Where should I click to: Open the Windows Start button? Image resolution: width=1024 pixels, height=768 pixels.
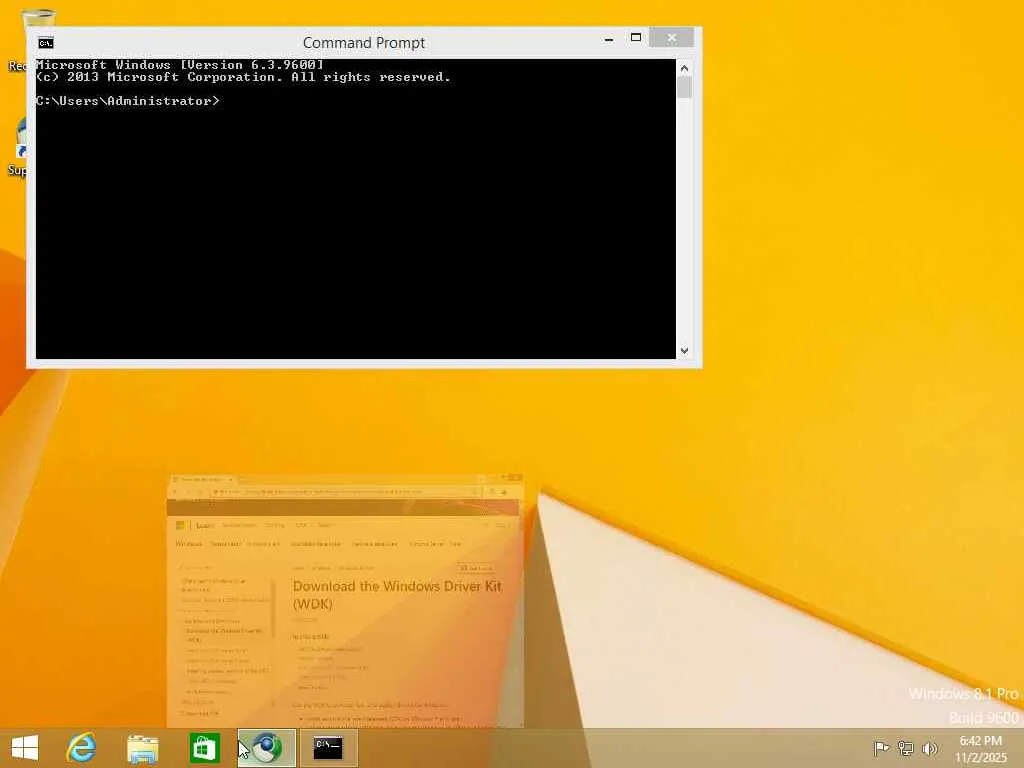[x=25, y=748]
